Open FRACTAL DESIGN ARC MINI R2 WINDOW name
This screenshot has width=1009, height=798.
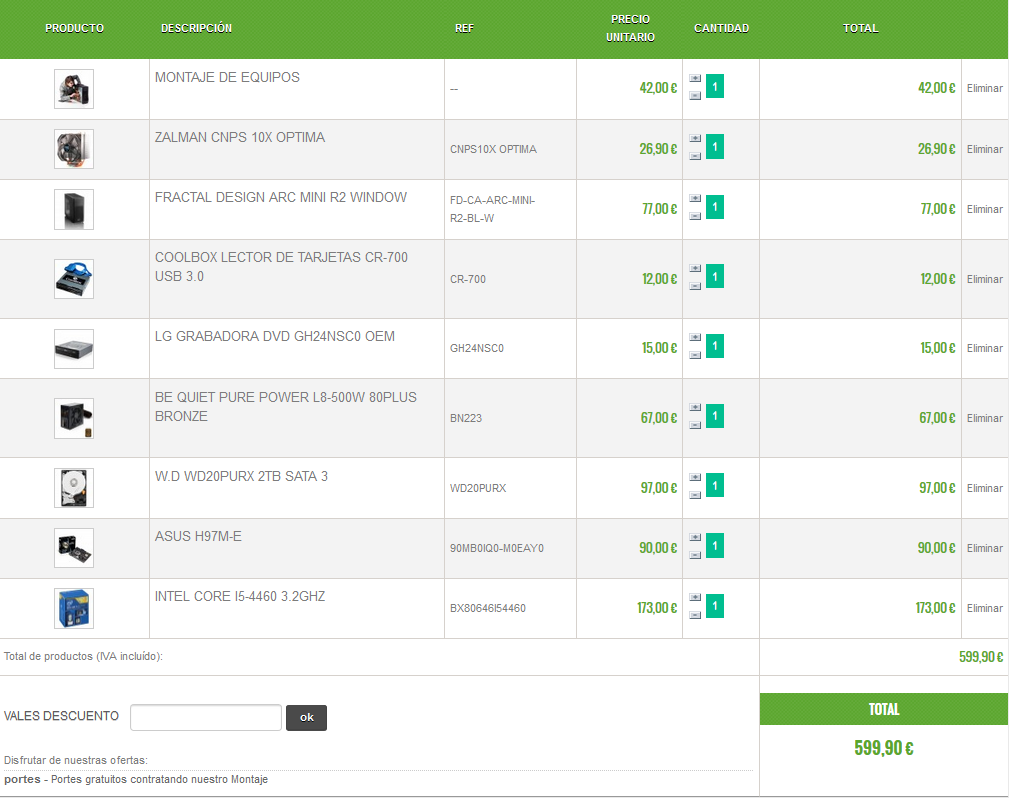pos(281,197)
